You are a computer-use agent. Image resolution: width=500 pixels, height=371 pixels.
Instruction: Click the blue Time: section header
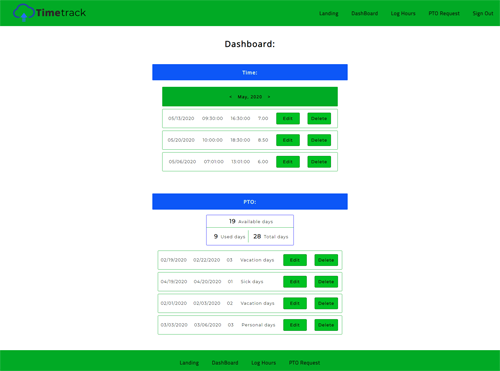click(250, 72)
